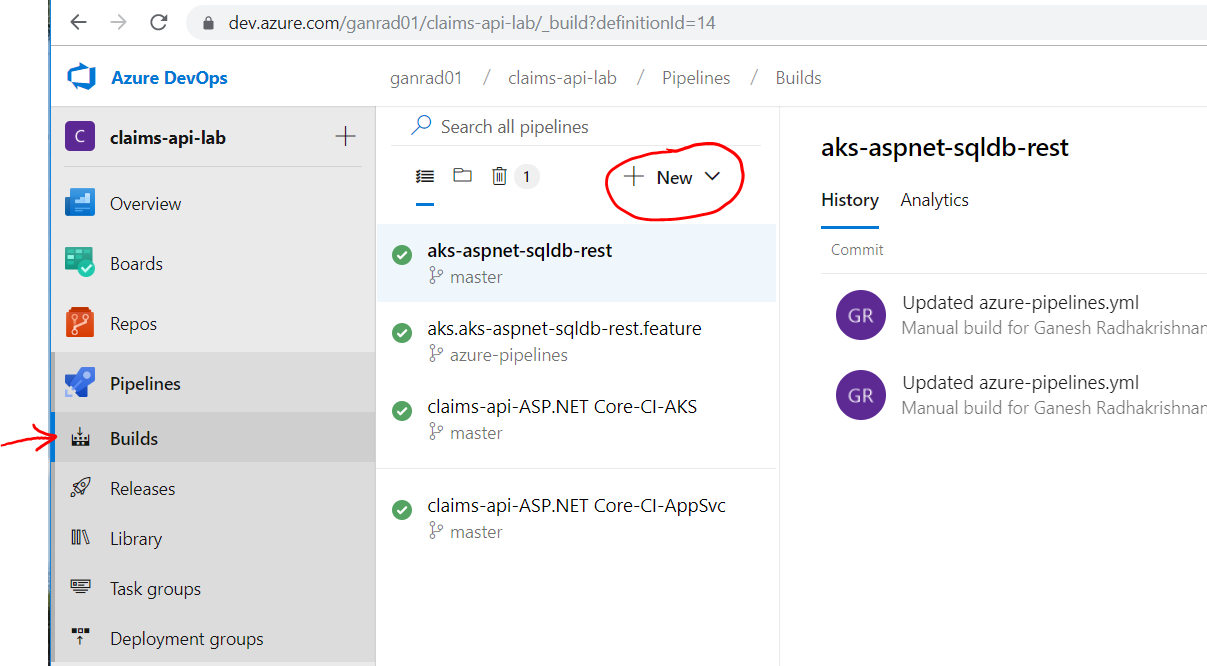Click the Pipelines rocket icon

click(80, 383)
